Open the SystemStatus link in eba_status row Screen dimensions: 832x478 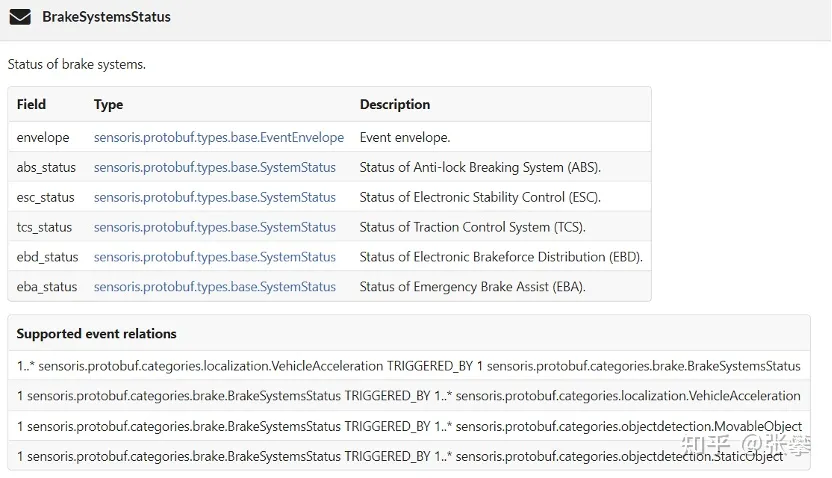click(x=214, y=286)
